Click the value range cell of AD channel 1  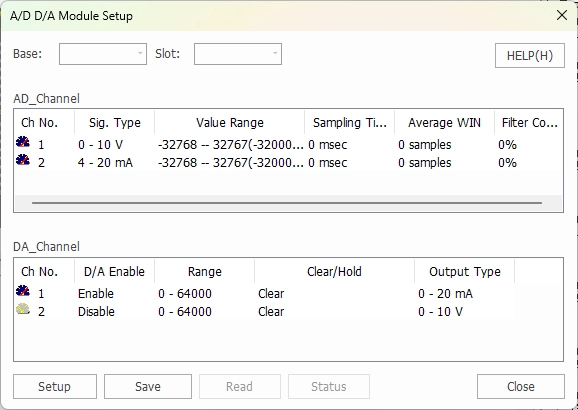231,145
